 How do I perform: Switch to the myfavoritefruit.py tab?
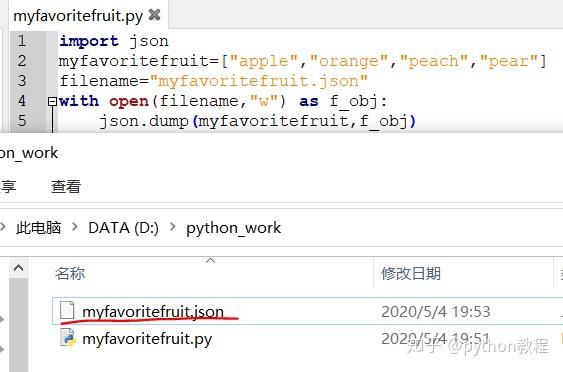pos(78,15)
